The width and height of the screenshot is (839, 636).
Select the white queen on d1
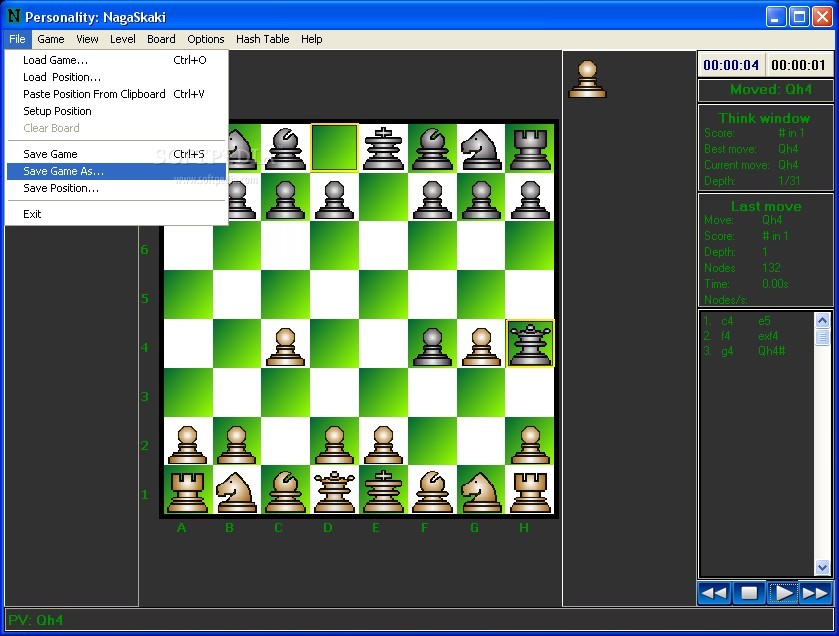click(334, 491)
